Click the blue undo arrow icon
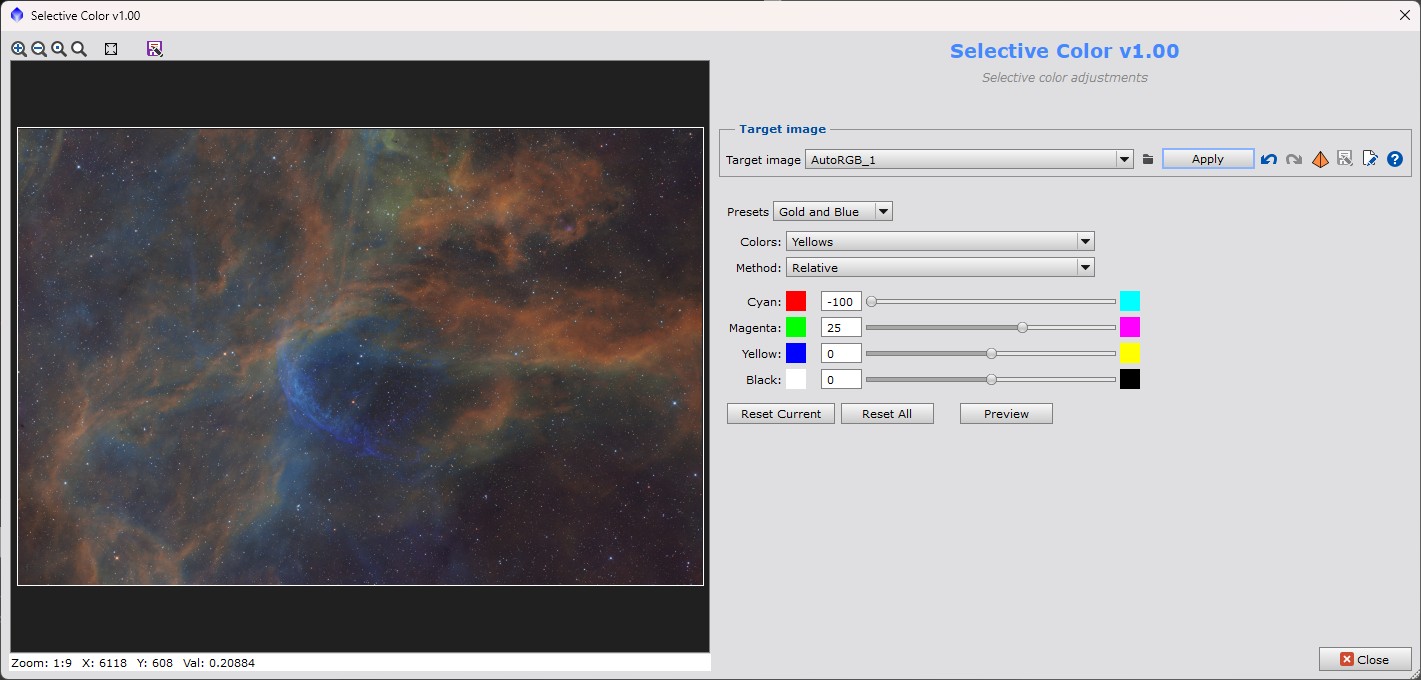 click(1268, 159)
